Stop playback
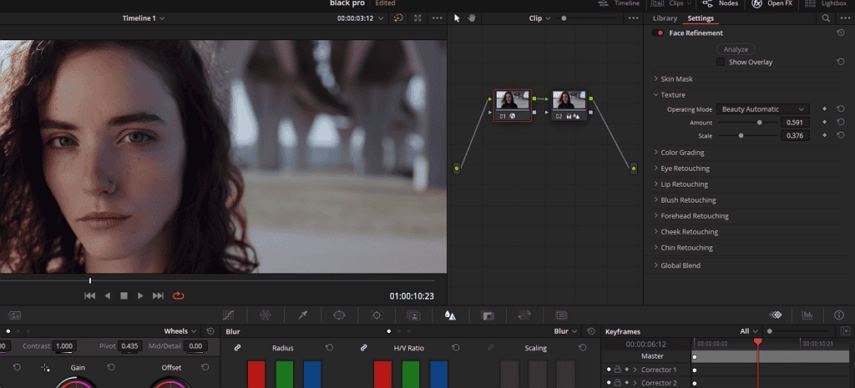 pyautogui.click(x=124, y=295)
